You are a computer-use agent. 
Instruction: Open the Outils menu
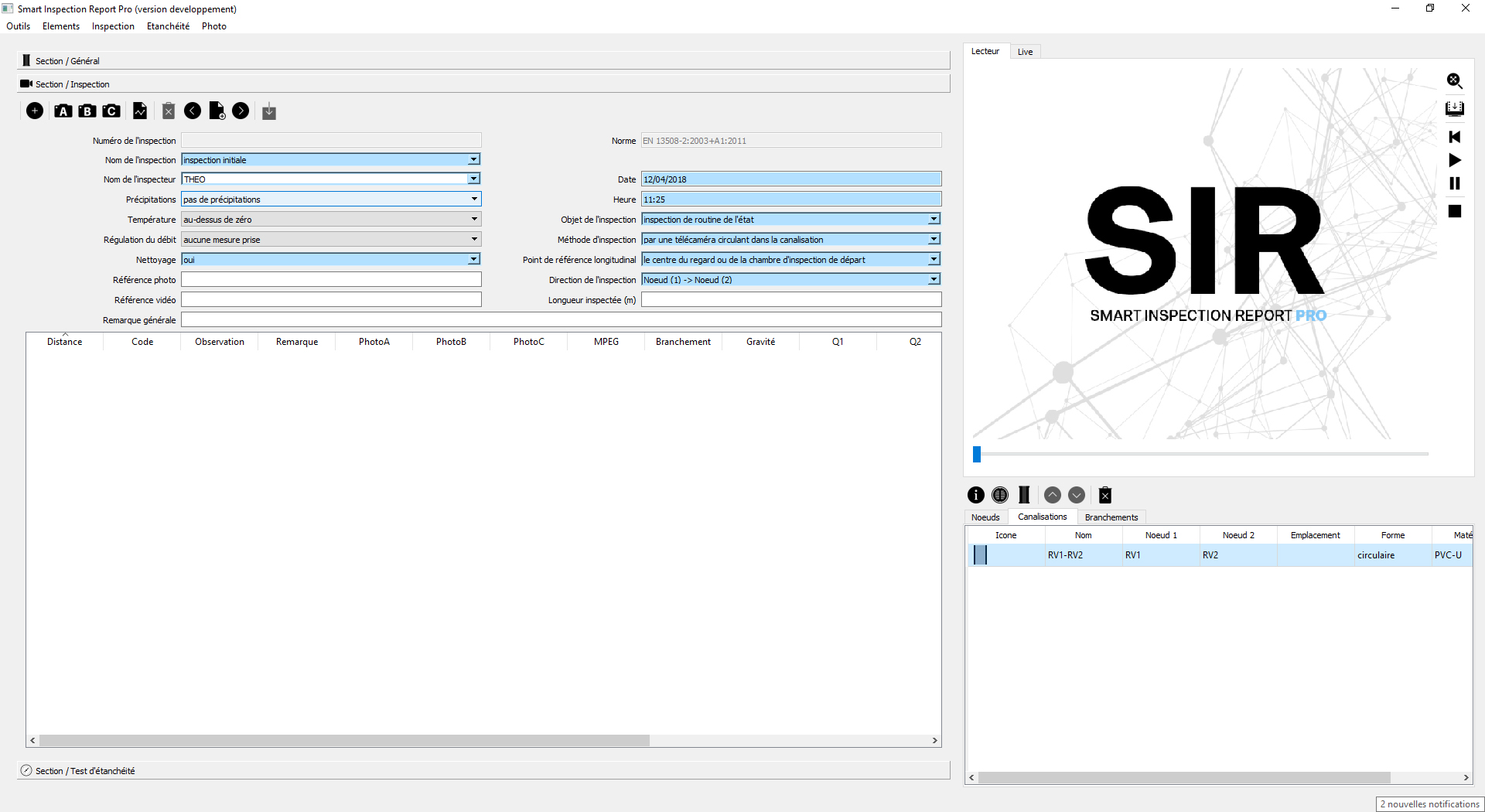pyautogui.click(x=19, y=26)
